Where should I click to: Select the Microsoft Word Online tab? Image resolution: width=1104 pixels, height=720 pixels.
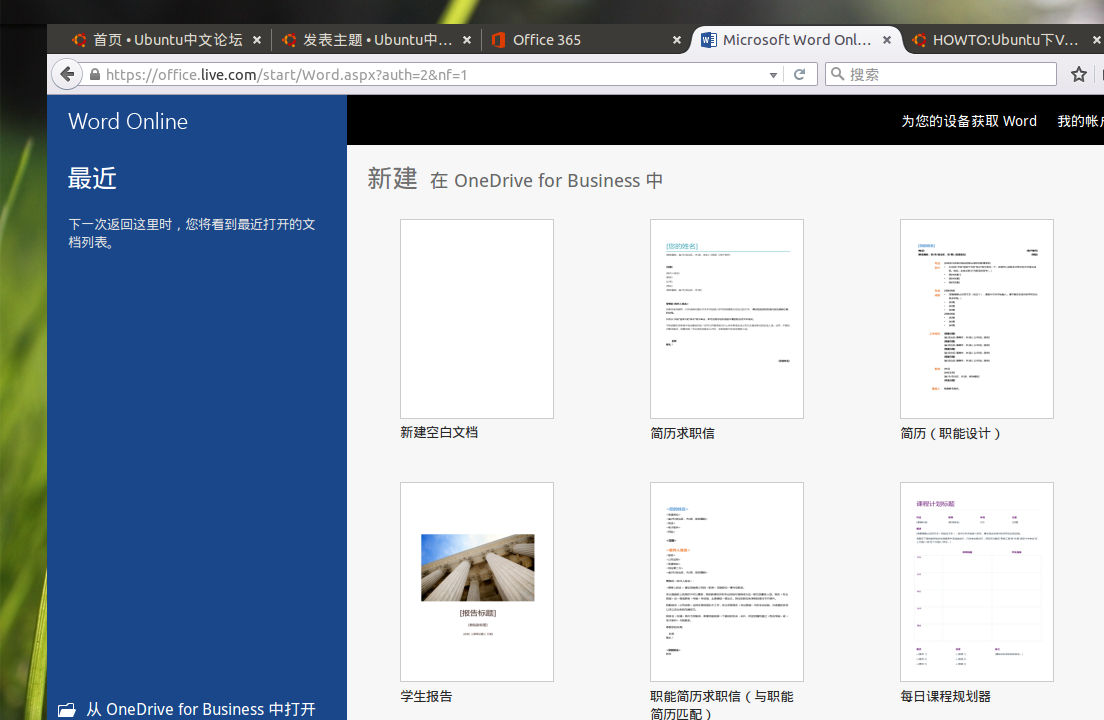[796, 40]
